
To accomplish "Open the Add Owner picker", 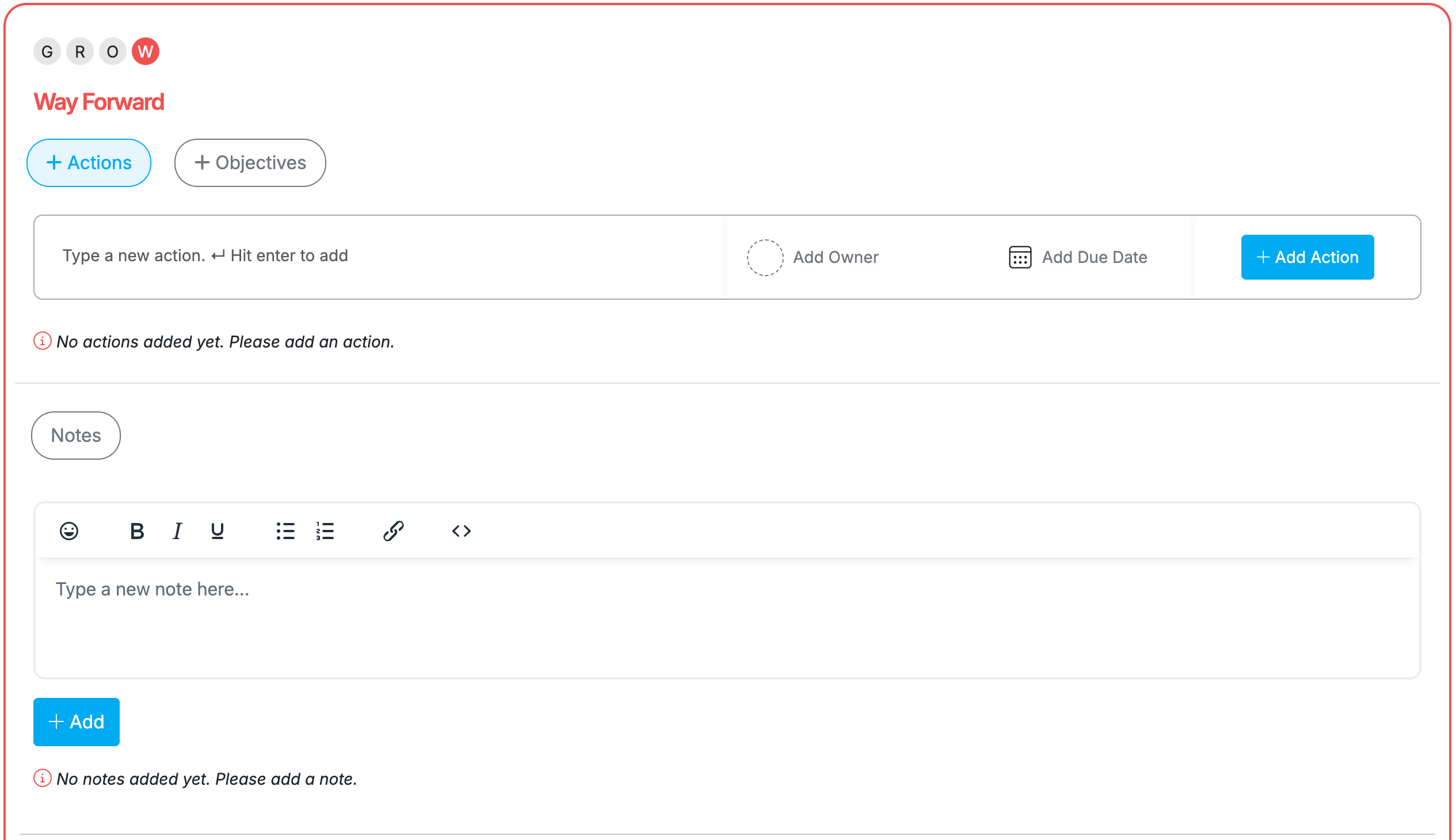I will click(x=835, y=257).
